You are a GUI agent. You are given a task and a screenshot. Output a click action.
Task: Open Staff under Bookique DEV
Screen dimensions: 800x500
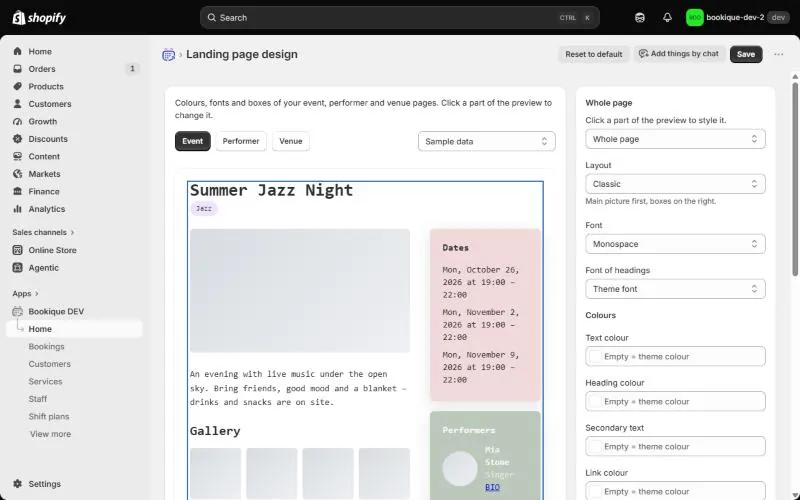[x=38, y=399]
